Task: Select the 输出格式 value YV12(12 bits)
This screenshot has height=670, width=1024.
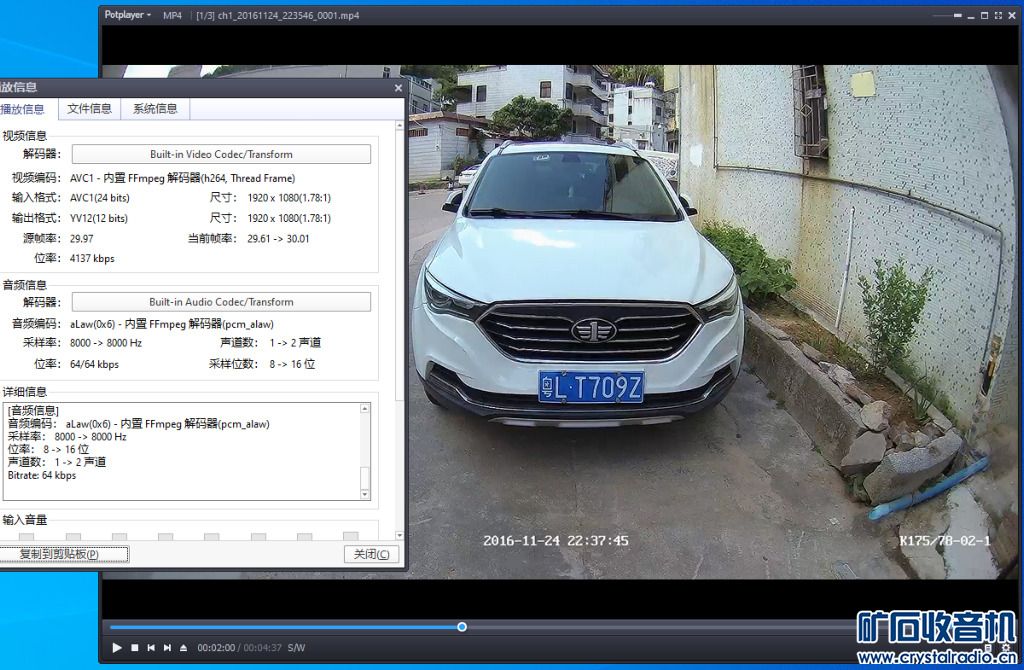Action: pyautogui.click(x=99, y=218)
